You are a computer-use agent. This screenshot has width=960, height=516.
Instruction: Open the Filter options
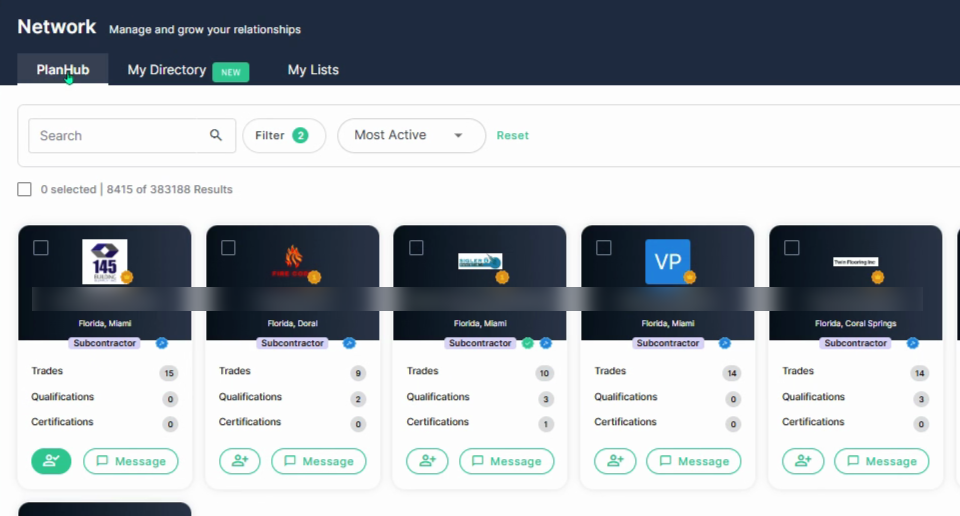284,135
